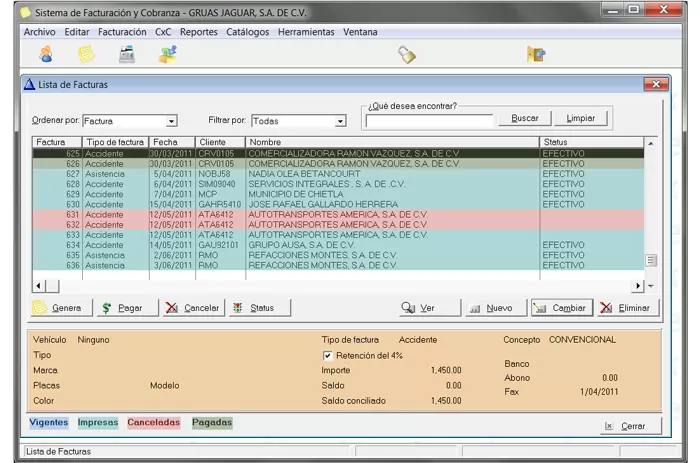Click the blue triangle icon of Lista de Facturas
The width and height of the screenshot is (700, 463).
point(29,84)
